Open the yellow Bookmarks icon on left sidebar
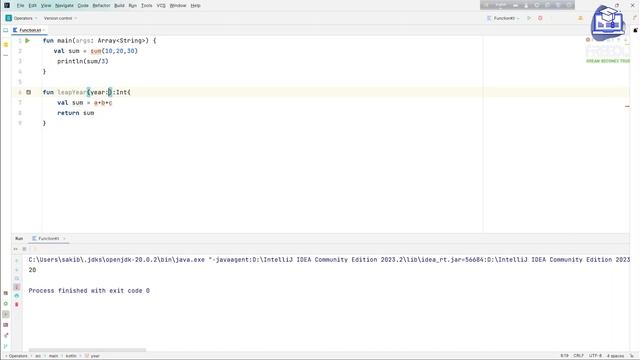This screenshot has height=360, width=640. coord(6,44)
